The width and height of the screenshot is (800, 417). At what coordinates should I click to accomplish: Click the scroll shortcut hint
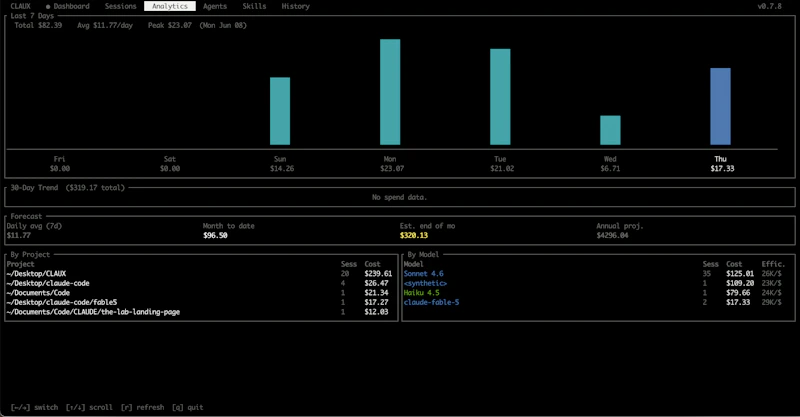click(x=89, y=407)
